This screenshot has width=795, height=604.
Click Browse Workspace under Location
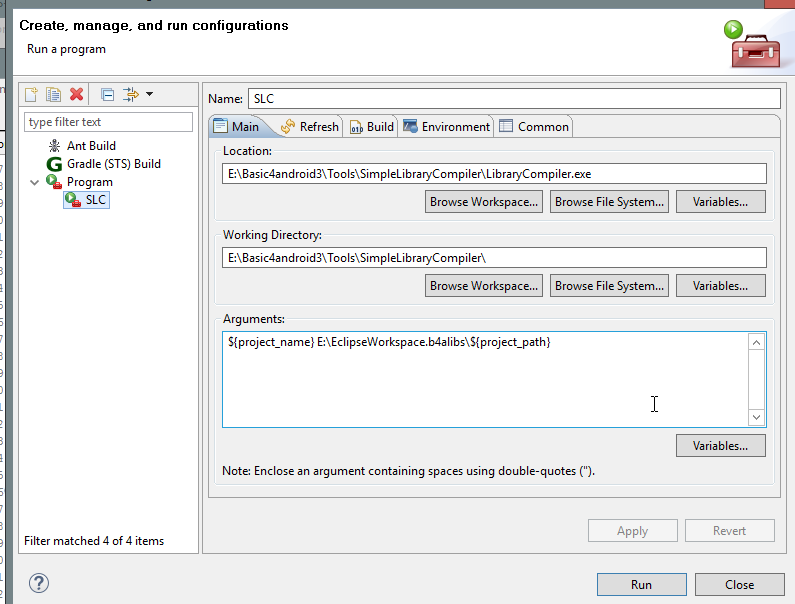coord(484,202)
